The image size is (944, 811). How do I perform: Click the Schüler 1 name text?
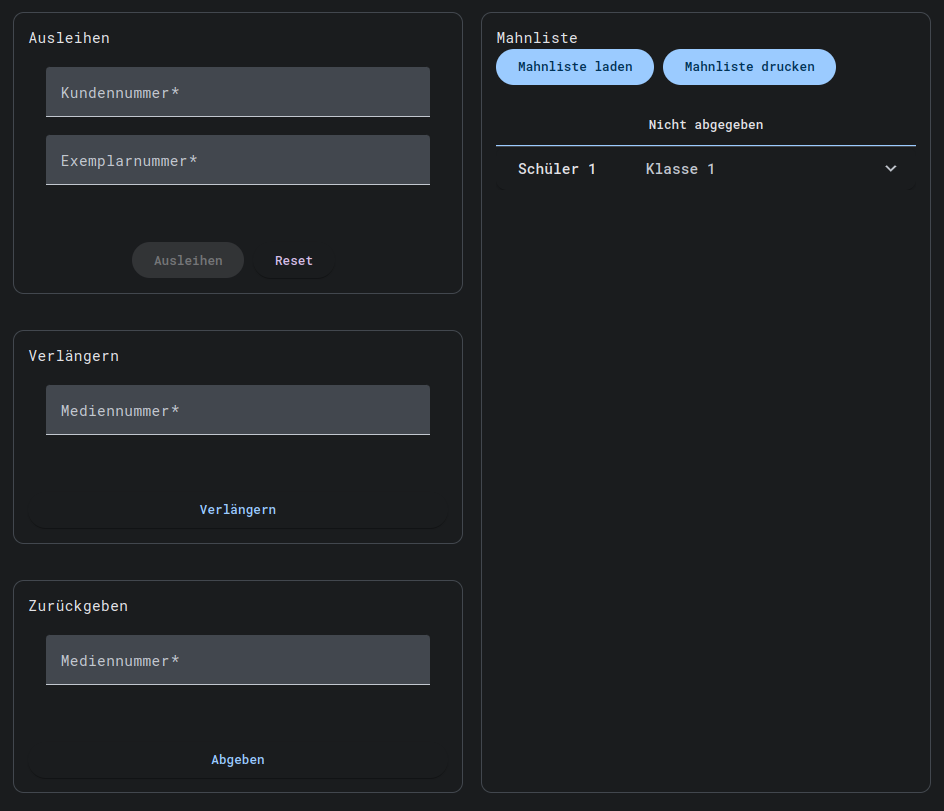tap(557, 169)
